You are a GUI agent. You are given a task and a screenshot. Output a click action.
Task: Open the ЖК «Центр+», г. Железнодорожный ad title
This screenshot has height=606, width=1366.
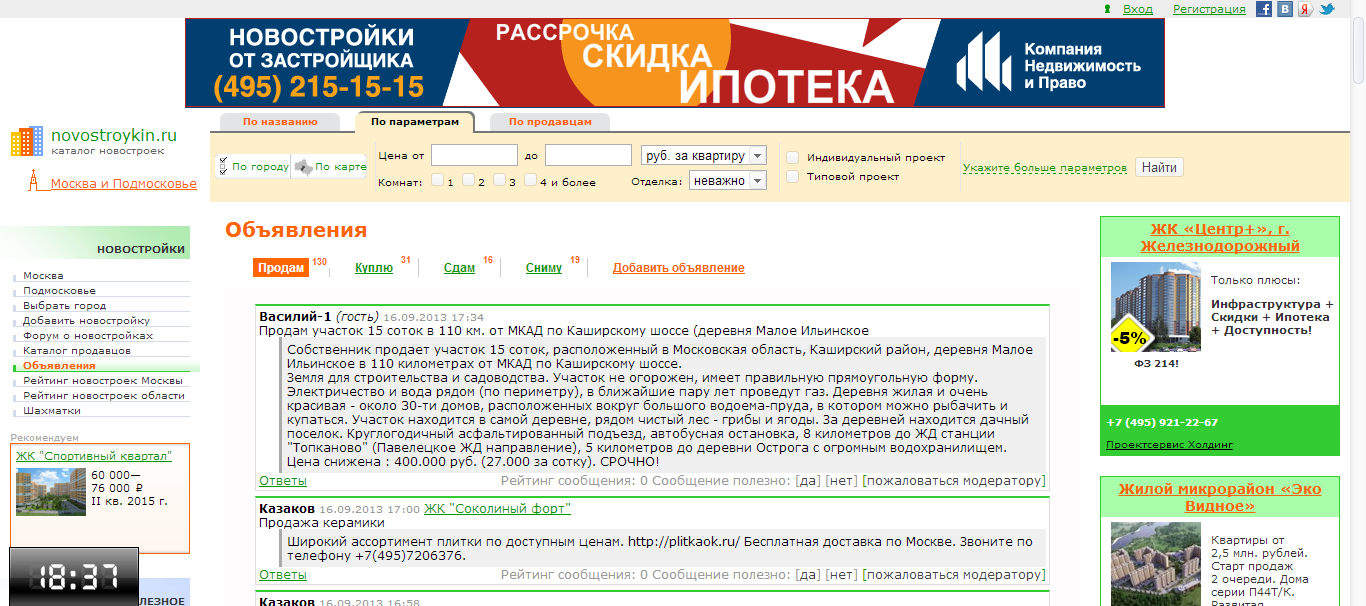point(1219,237)
